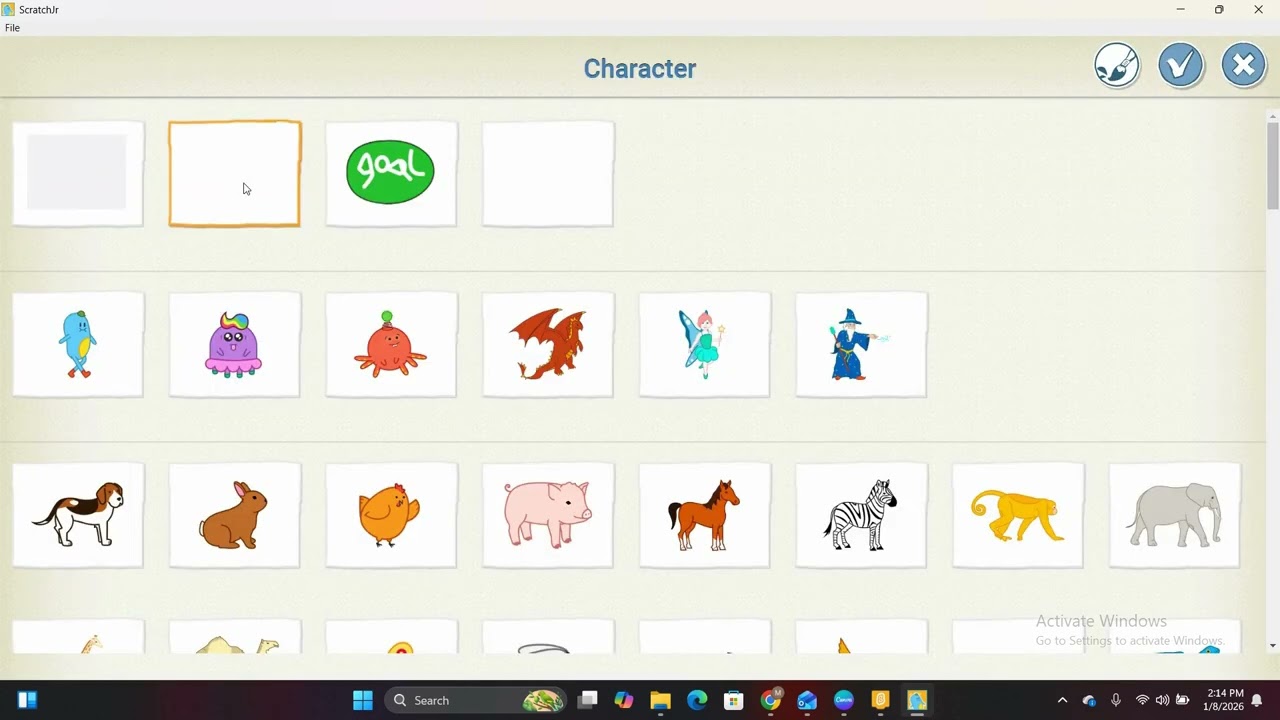The height and width of the screenshot is (720, 1280).
Task: Click the scrollbar up arrow
Action: (x=1273, y=116)
